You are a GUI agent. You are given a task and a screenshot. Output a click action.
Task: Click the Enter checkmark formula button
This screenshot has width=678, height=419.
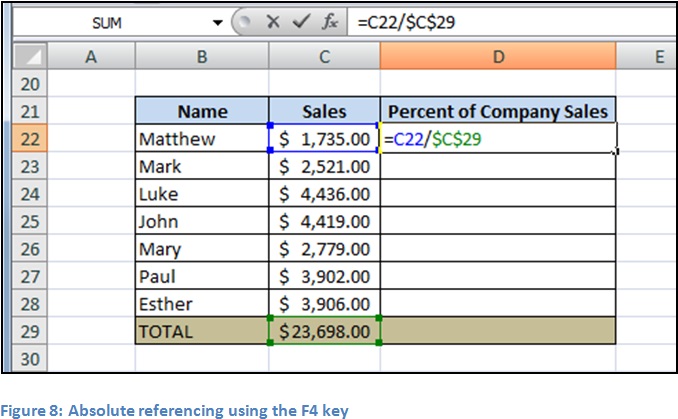(301, 22)
